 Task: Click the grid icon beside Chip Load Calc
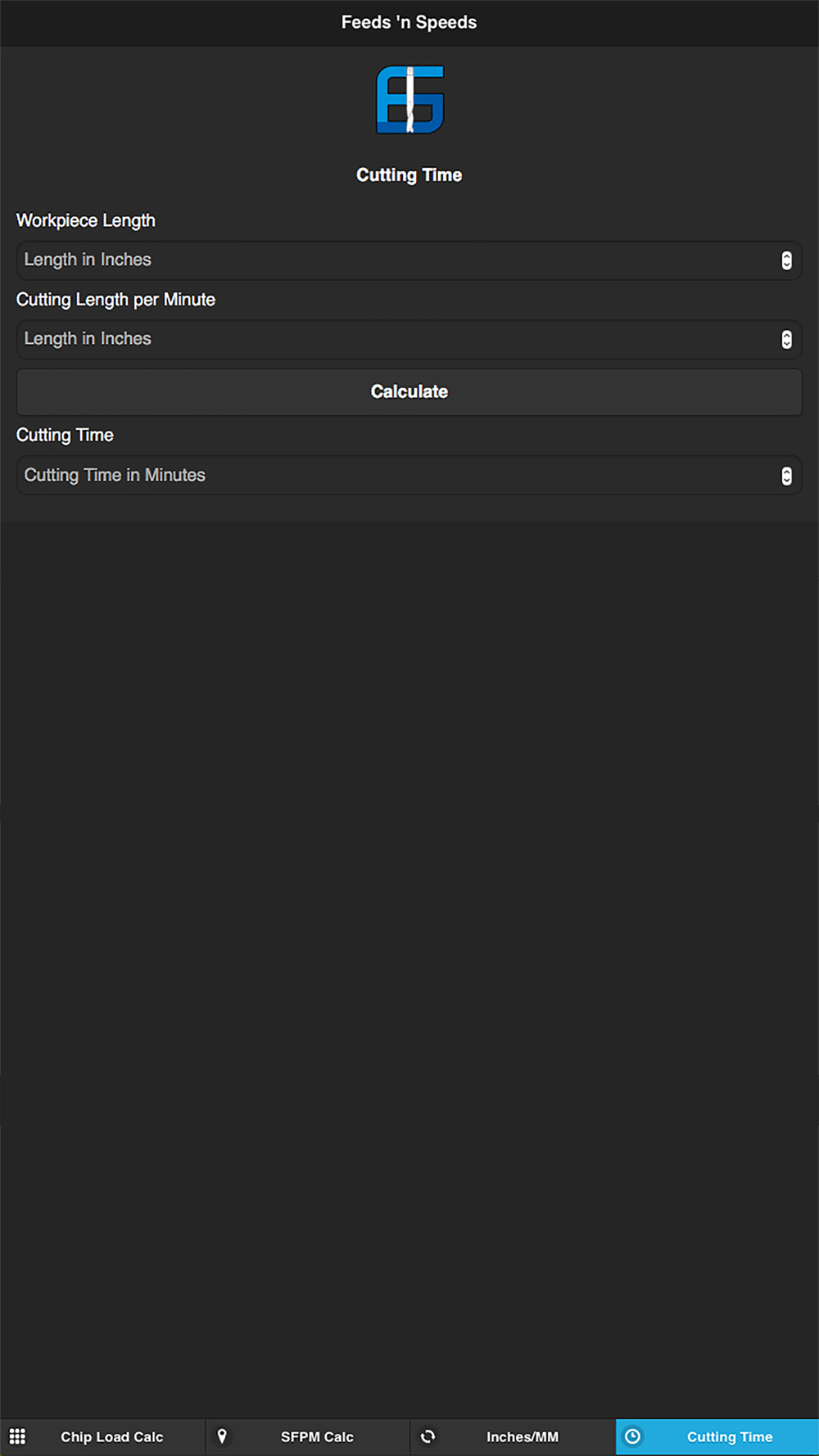18,1436
